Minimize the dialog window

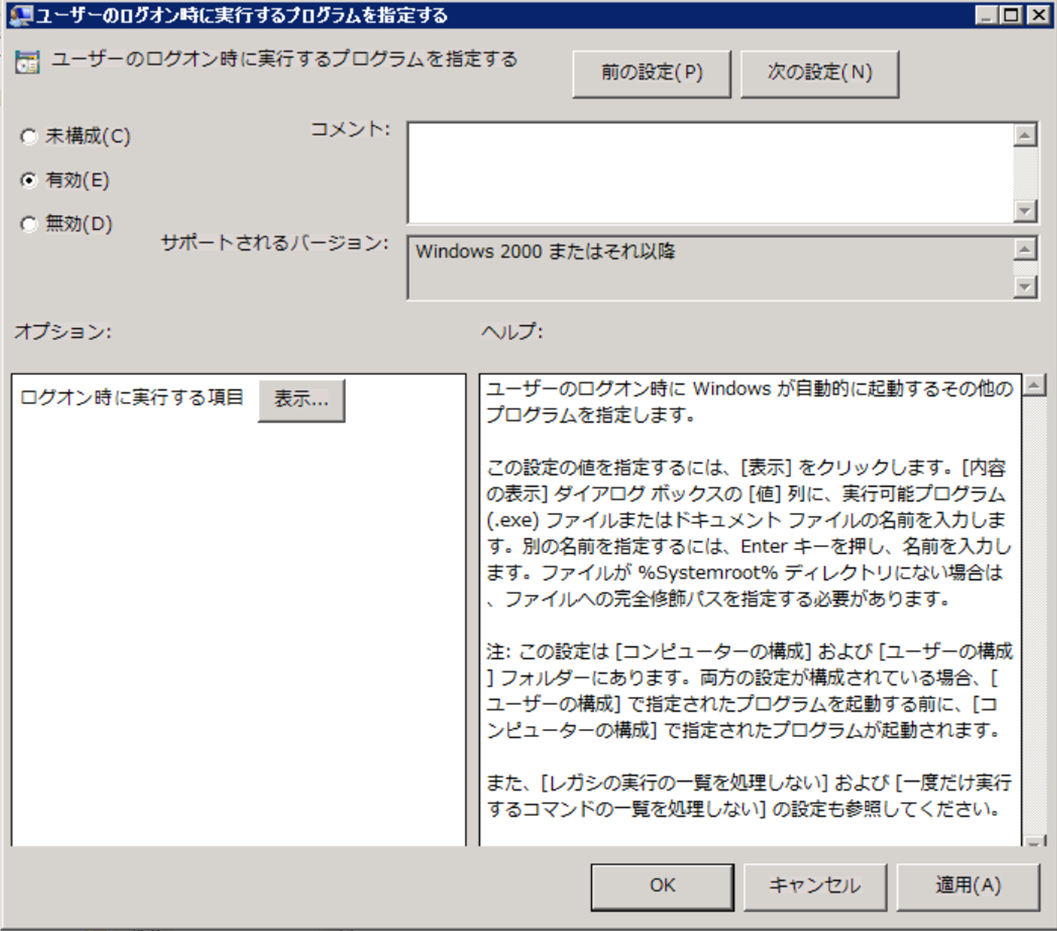(987, 15)
